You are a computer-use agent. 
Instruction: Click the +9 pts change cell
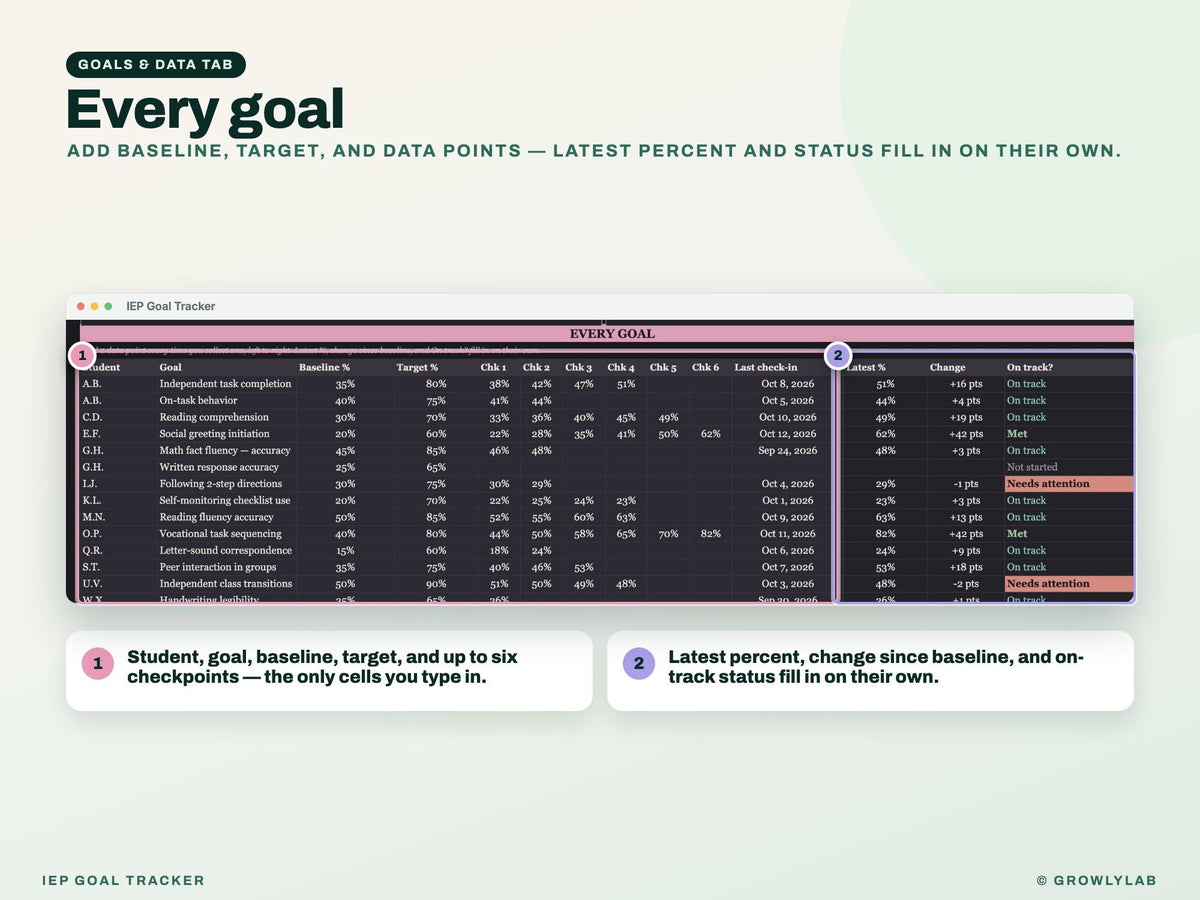coord(965,550)
